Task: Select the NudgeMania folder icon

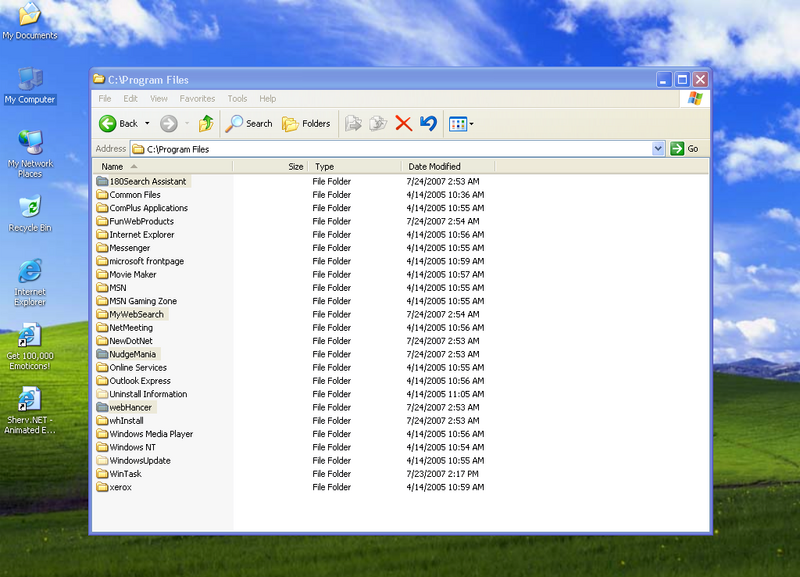Action: coord(102,354)
